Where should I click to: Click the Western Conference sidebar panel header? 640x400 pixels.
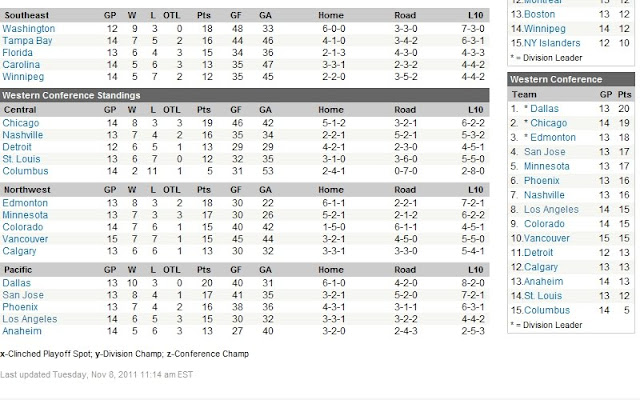coord(572,78)
